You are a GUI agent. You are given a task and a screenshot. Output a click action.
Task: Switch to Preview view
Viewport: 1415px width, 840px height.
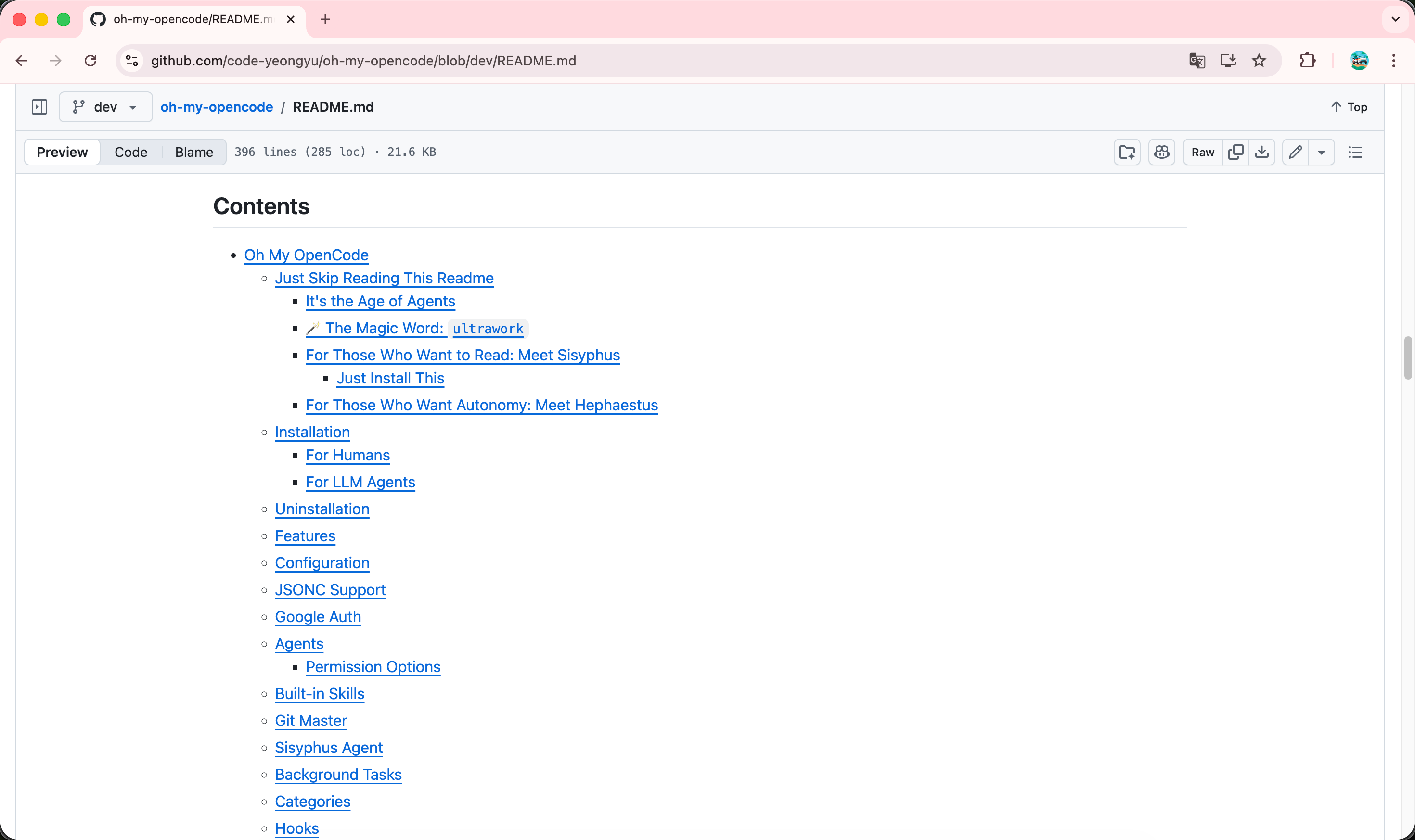[62, 152]
